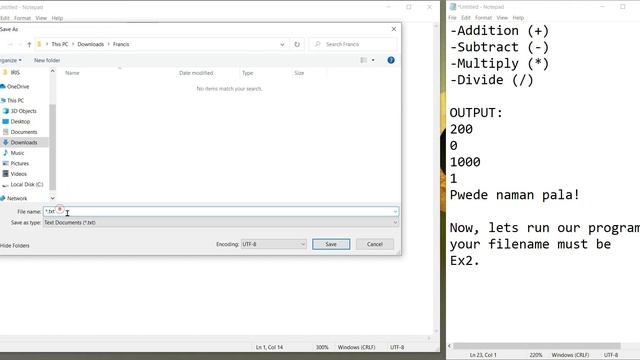The width and height of the screenshot is (640, 360).
Task: Select IRIS folder in the navigation pane
Action: point(15,73)
